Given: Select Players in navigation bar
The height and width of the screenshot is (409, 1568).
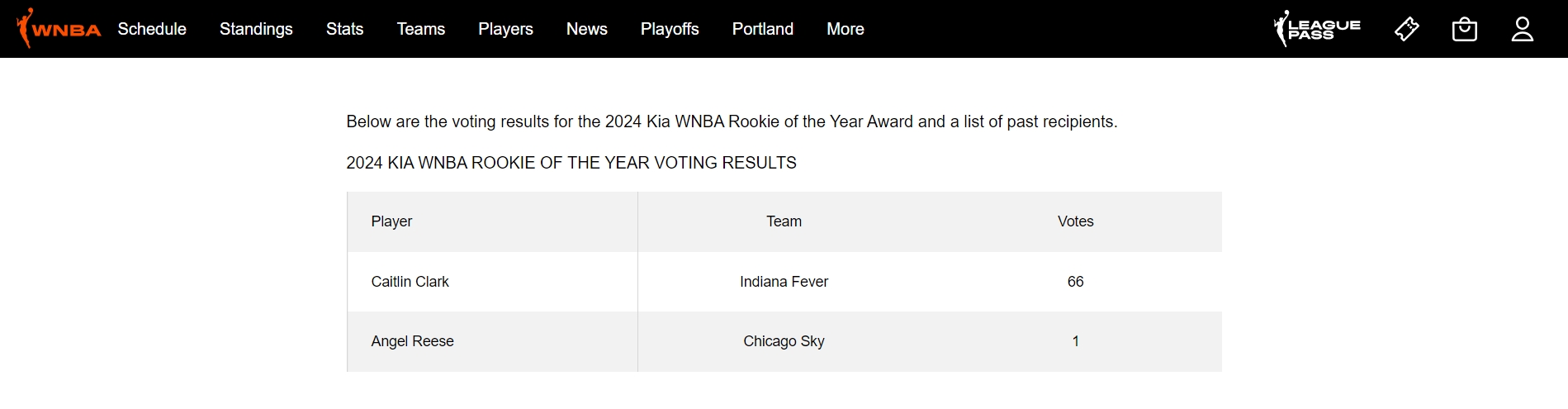Looking at the screenshot, I should click(505, 29).
